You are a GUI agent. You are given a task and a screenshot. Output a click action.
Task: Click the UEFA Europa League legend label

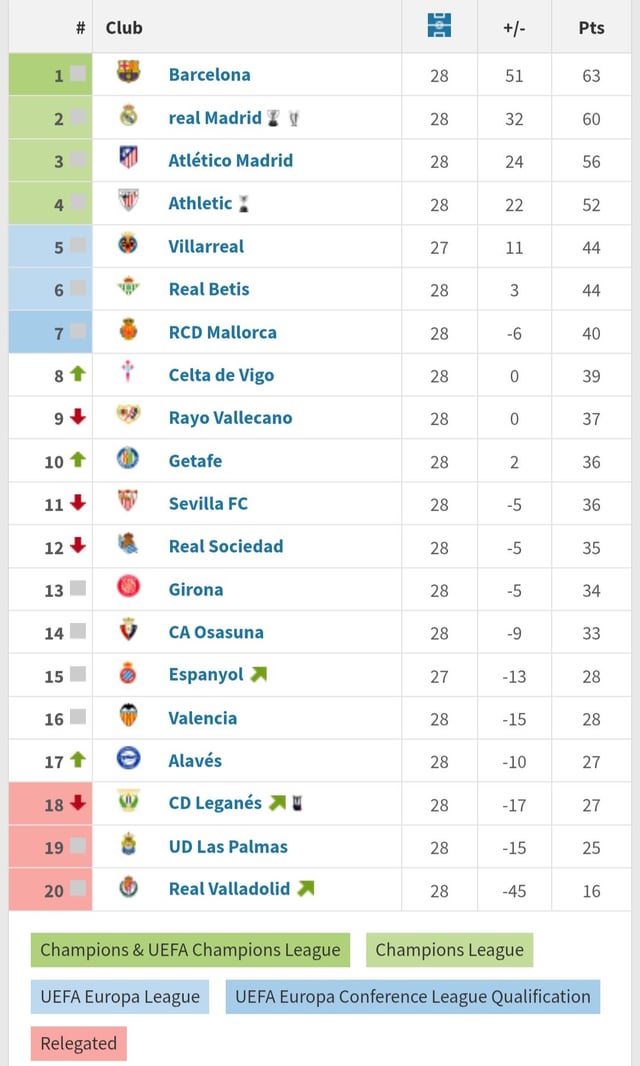point(119,996)
